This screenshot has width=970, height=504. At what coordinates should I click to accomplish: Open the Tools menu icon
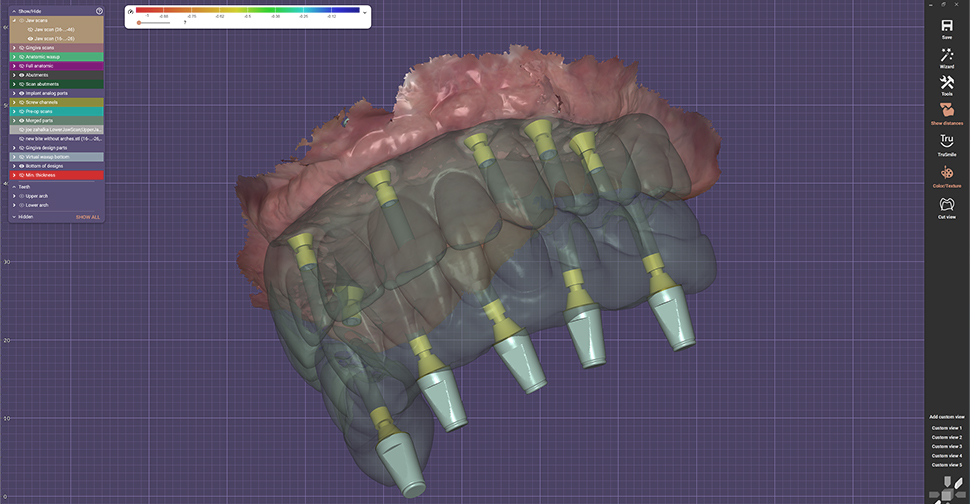click(x=946, y=83)
